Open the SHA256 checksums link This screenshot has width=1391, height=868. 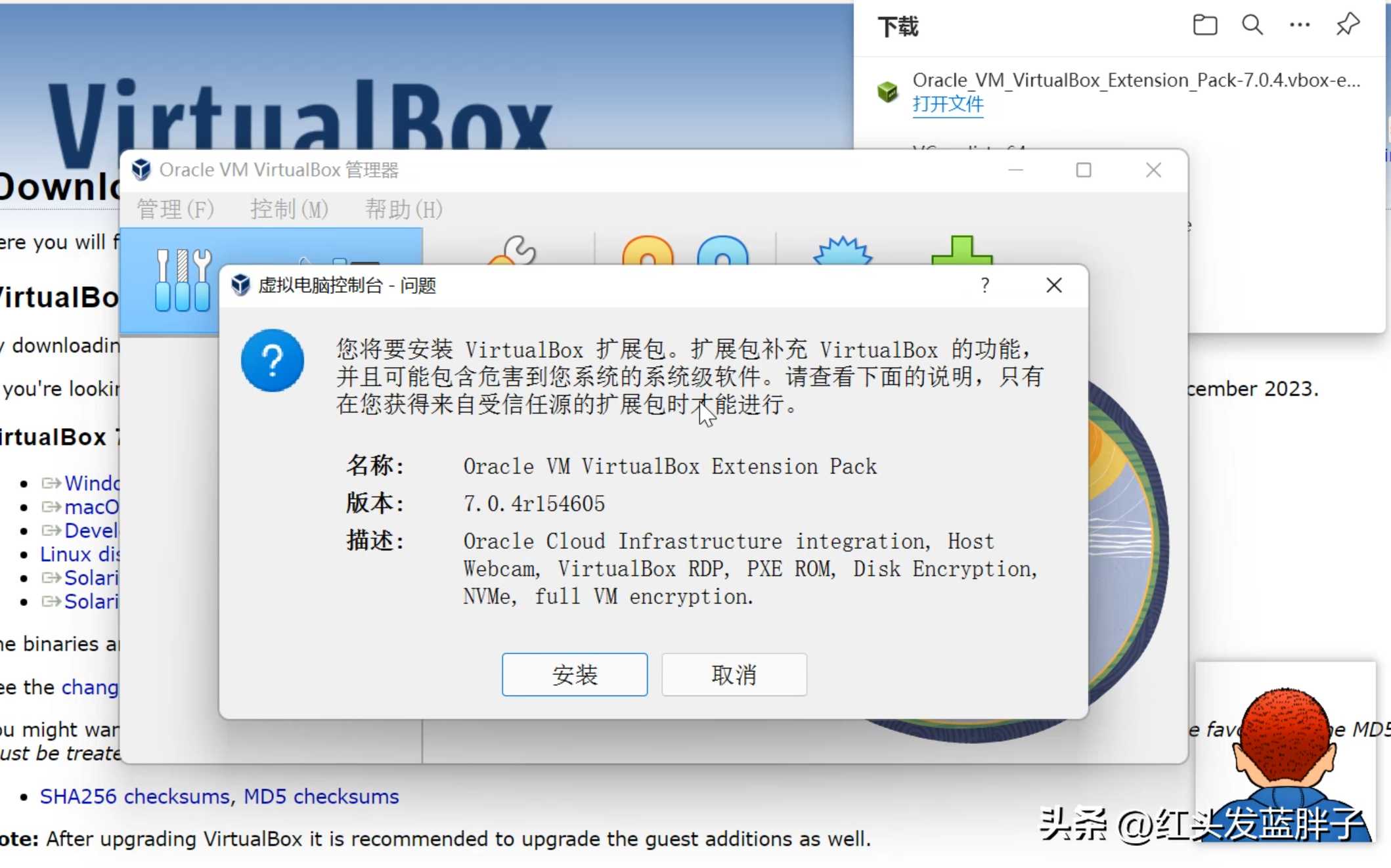(135, 796)
